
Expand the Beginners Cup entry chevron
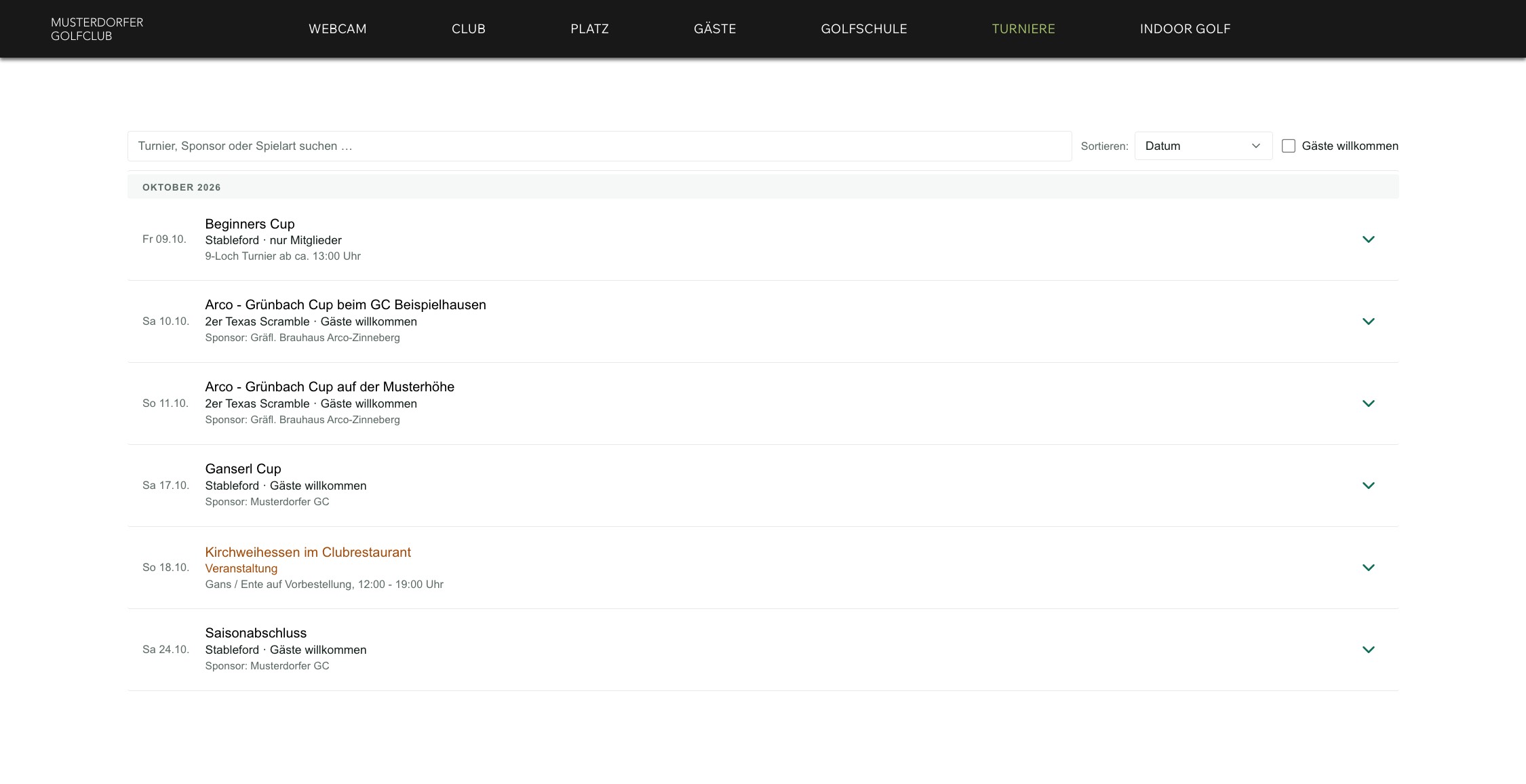pos(1368,239)
